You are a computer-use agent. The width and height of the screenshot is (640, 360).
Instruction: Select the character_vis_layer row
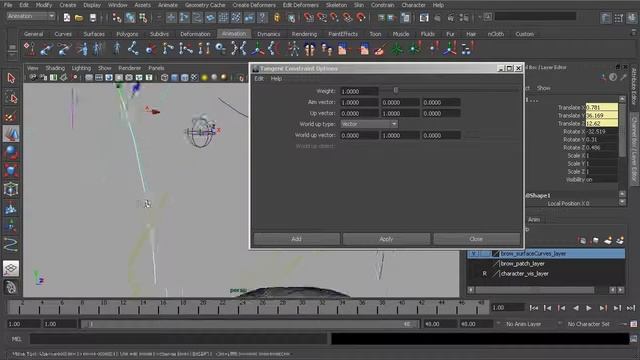[x=546, y=273]
